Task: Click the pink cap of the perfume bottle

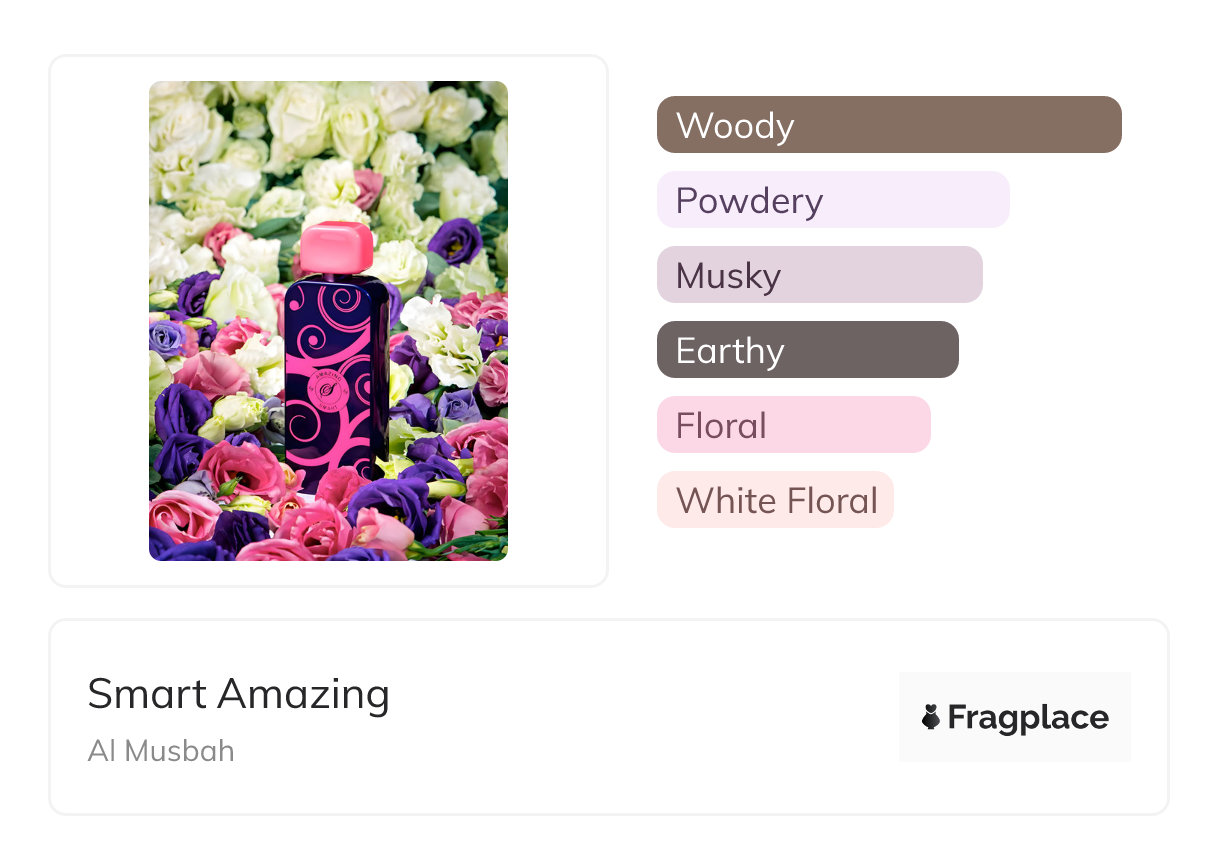Action: [336, 248]
